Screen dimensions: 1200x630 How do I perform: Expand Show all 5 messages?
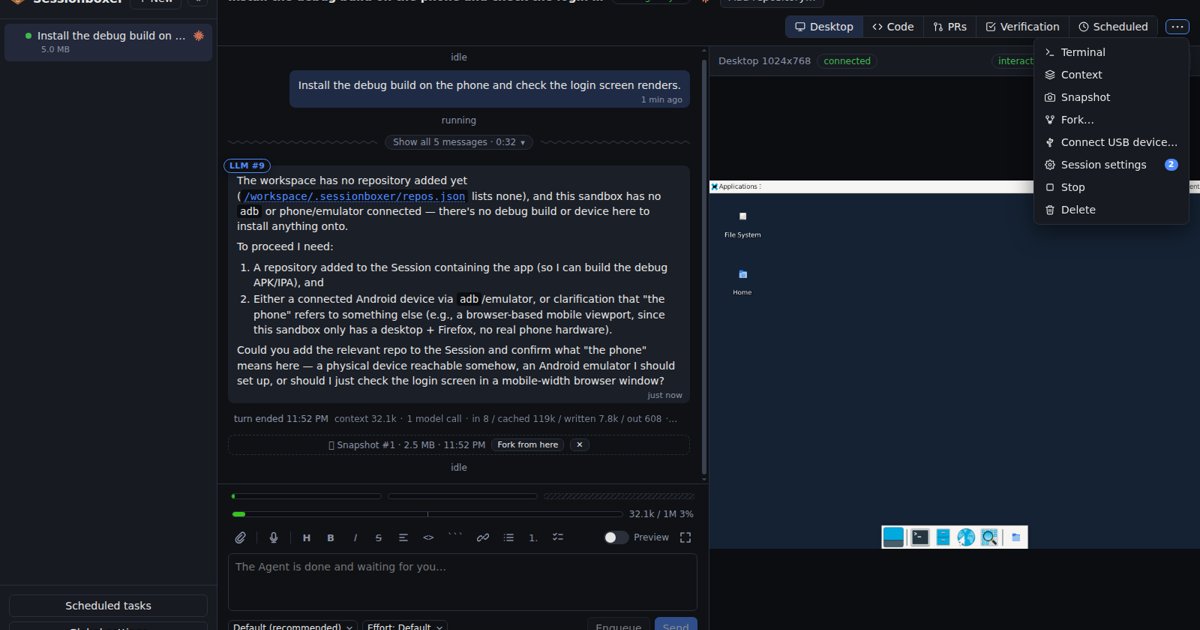click(x=459, y=142)
